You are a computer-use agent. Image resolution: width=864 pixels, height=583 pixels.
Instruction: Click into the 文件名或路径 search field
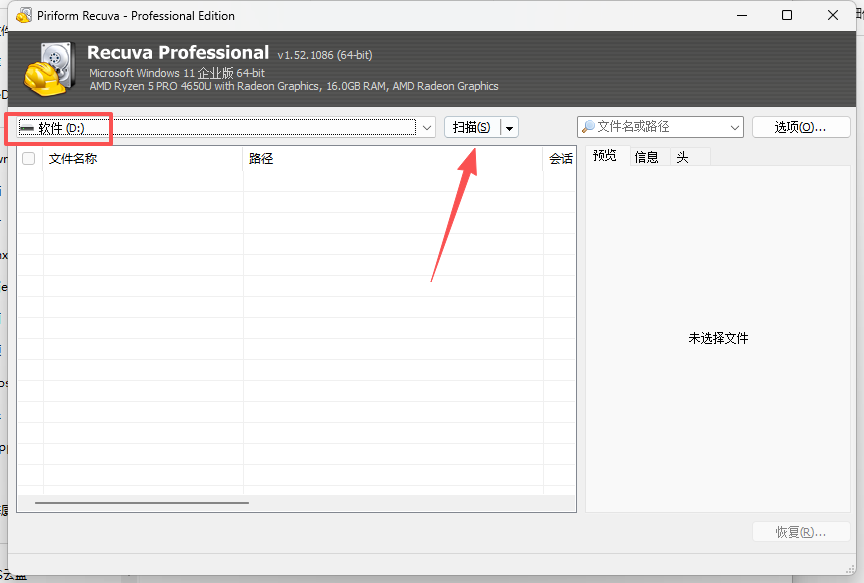(x=661, y=127)
